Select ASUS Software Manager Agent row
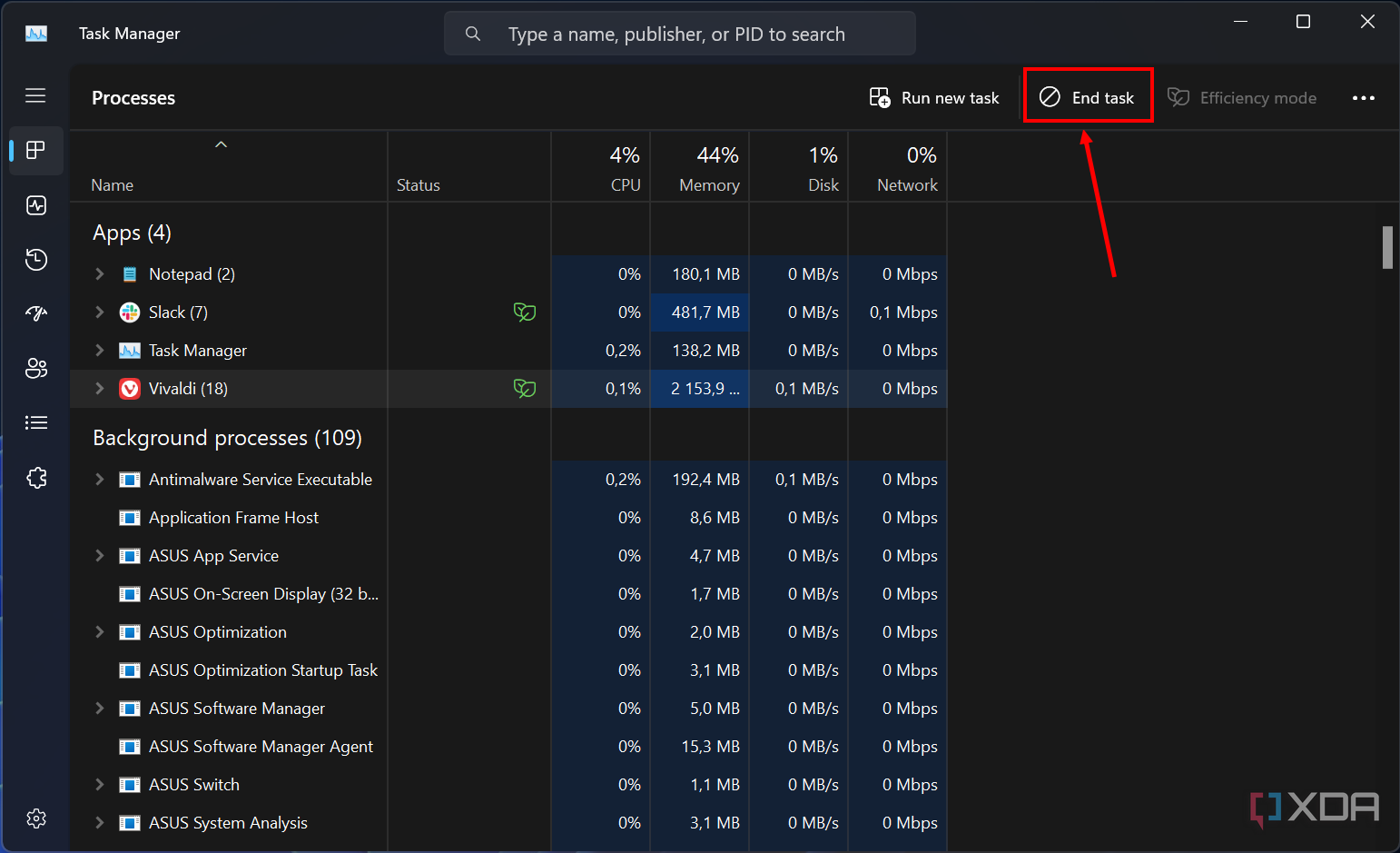This screenshot has height=853, width=1400. (x=508, y=747)
